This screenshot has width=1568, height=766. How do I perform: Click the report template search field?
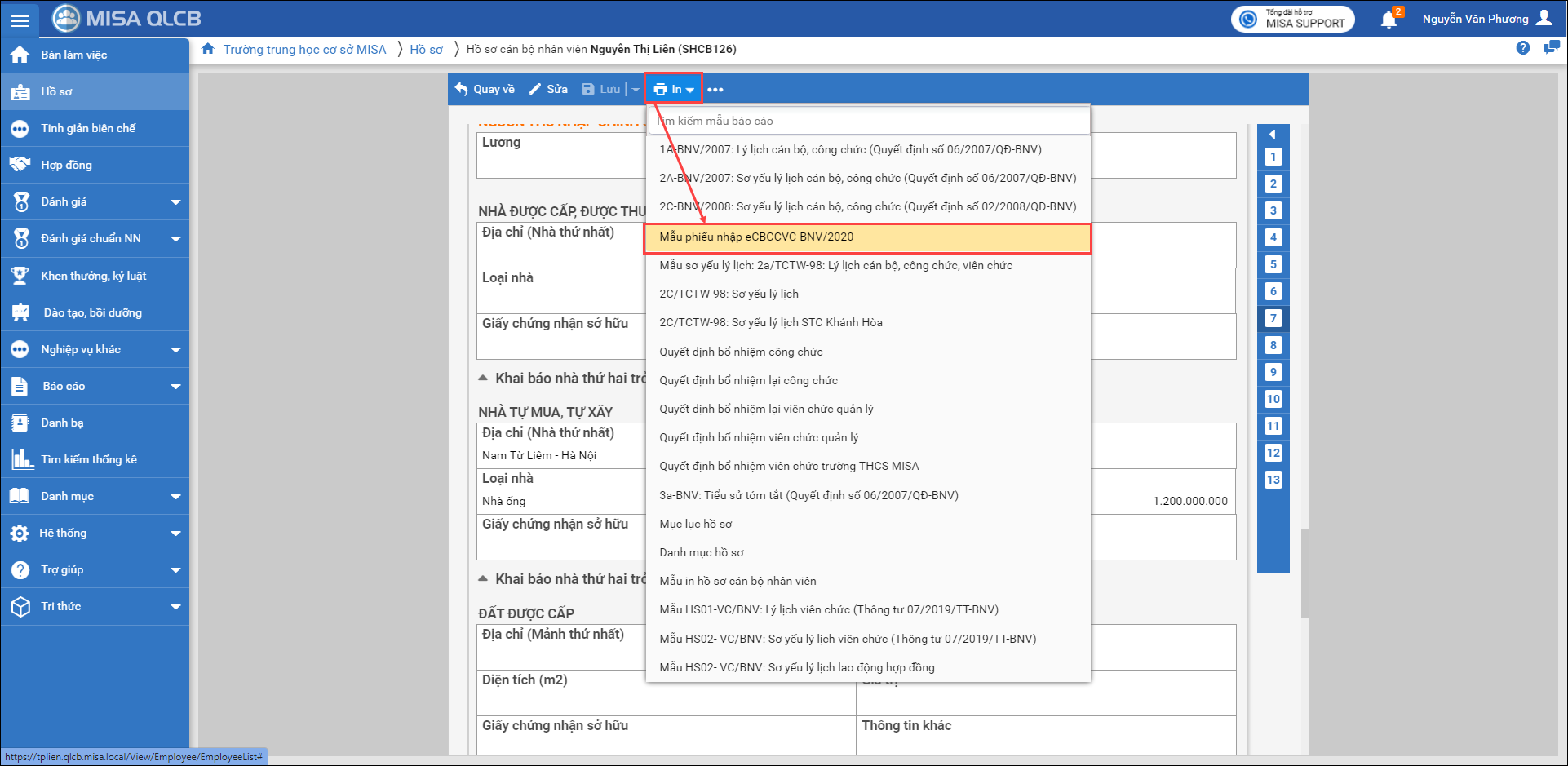click(x=867, y=121)
